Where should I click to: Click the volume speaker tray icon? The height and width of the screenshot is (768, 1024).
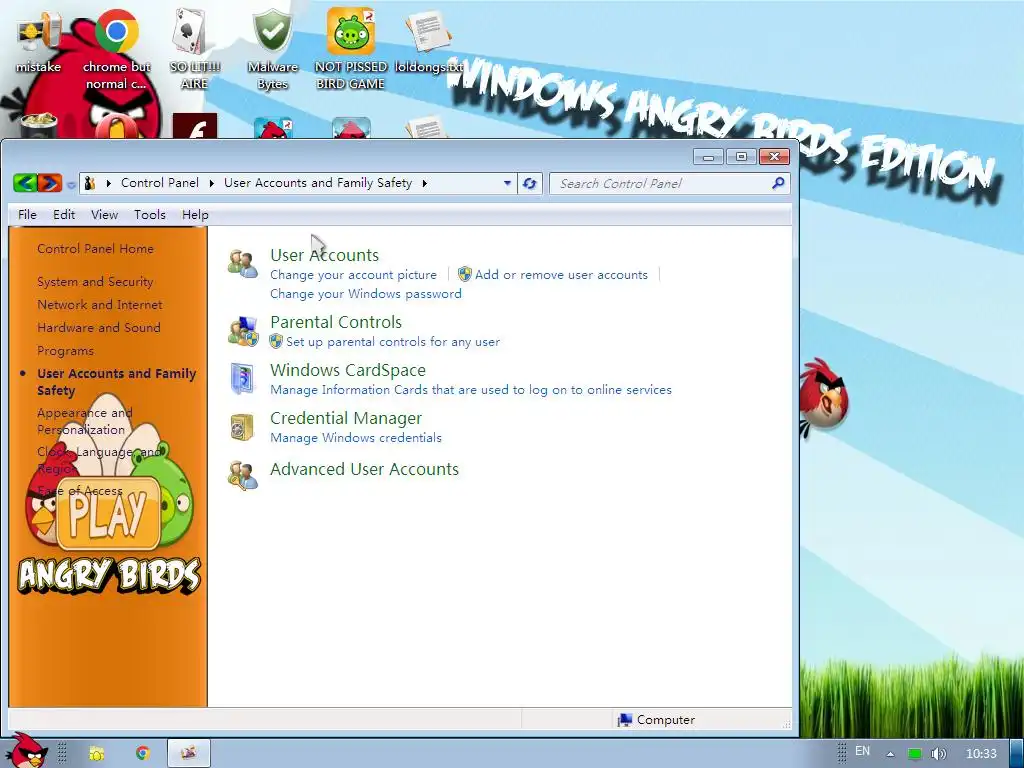click(938, 754)
